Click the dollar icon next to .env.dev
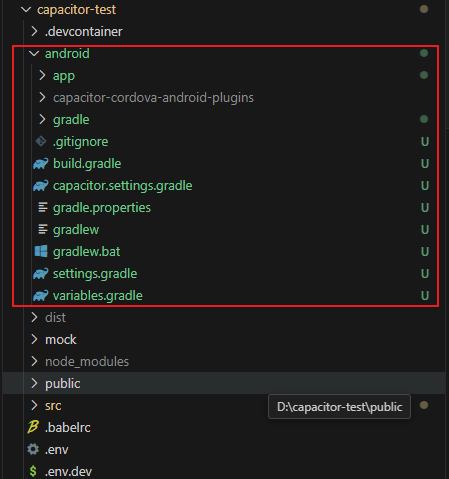Screen dimensions: 449x479 pyautogui.click(x=33, y=471)
